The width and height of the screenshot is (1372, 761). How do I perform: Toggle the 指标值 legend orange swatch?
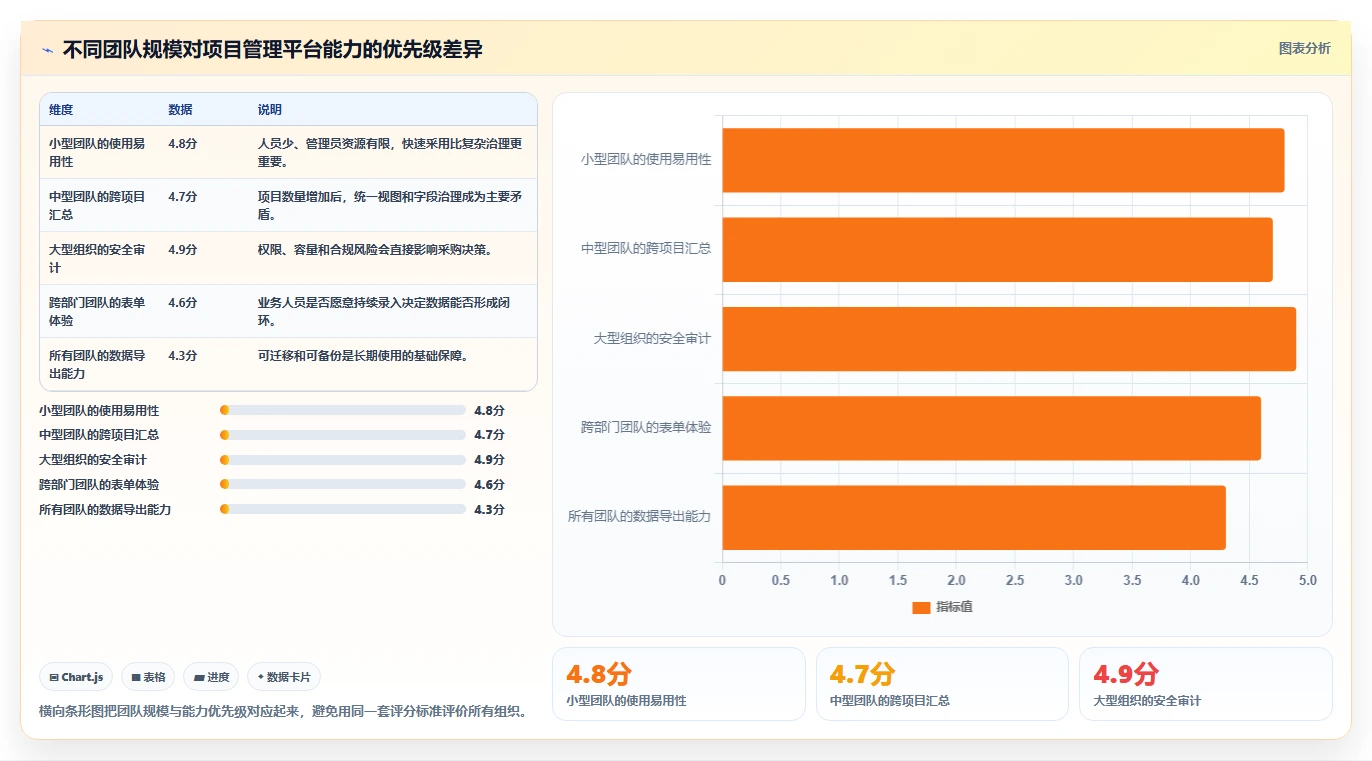click(x=921, y=607)
